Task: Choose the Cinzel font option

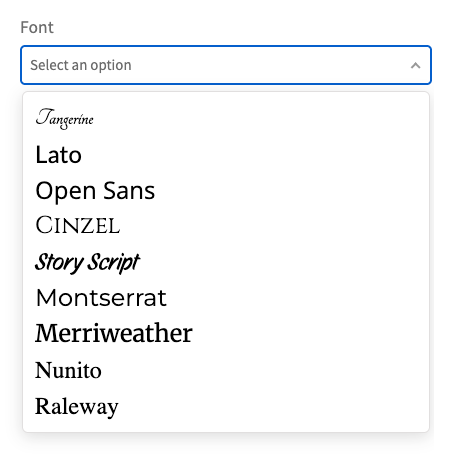Action: click(226, 225)
